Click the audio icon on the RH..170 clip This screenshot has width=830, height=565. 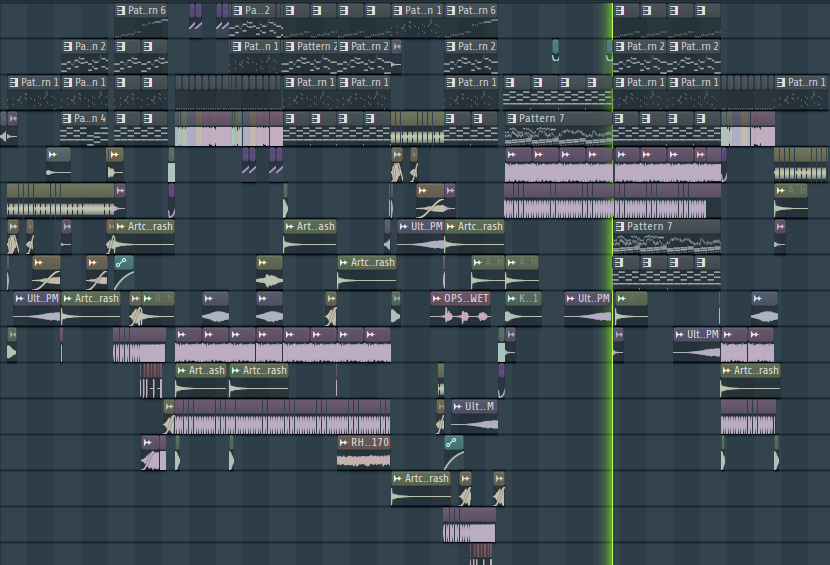click(343, 442)
